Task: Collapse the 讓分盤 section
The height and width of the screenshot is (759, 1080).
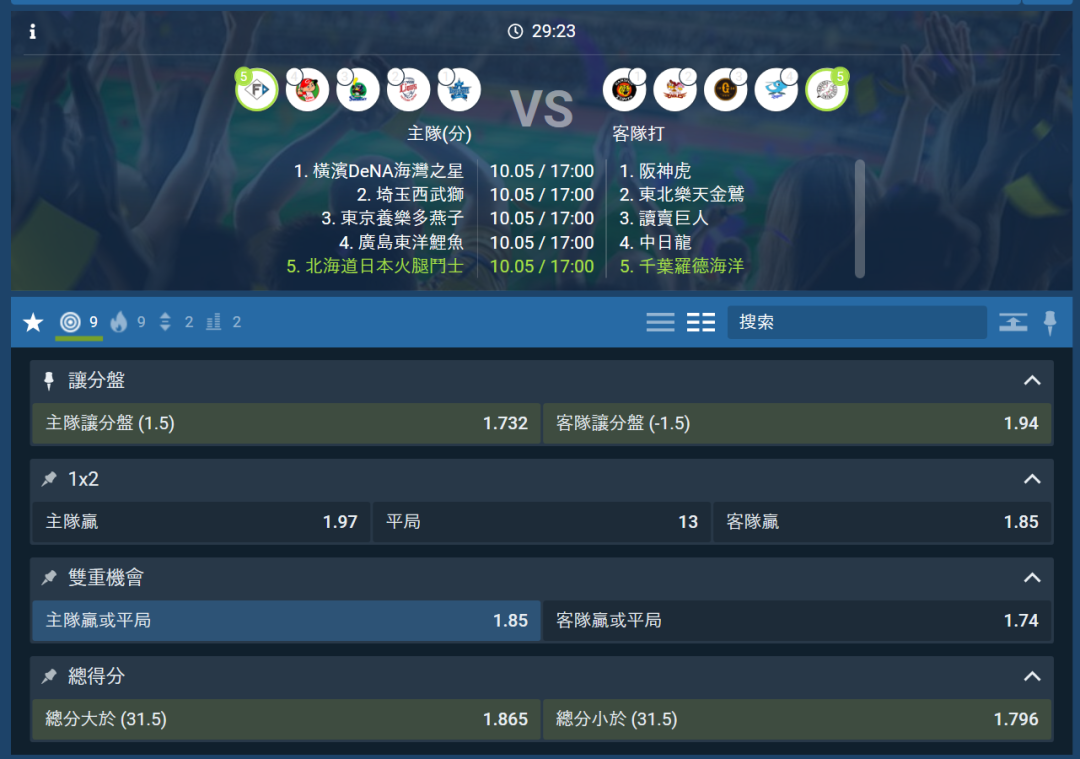Action: 1032,380
